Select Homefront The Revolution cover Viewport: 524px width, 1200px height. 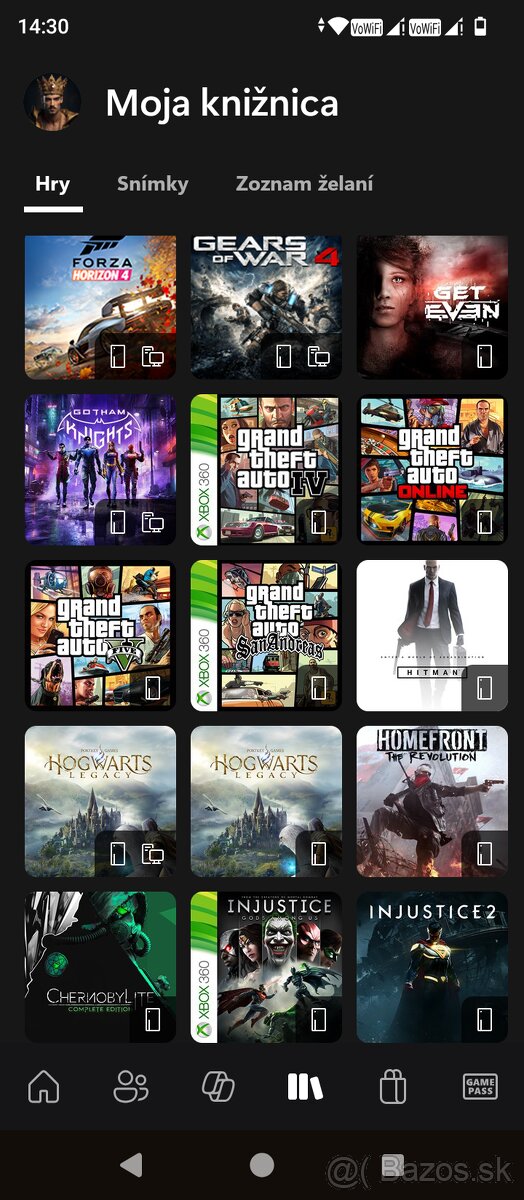click(432, 802)
